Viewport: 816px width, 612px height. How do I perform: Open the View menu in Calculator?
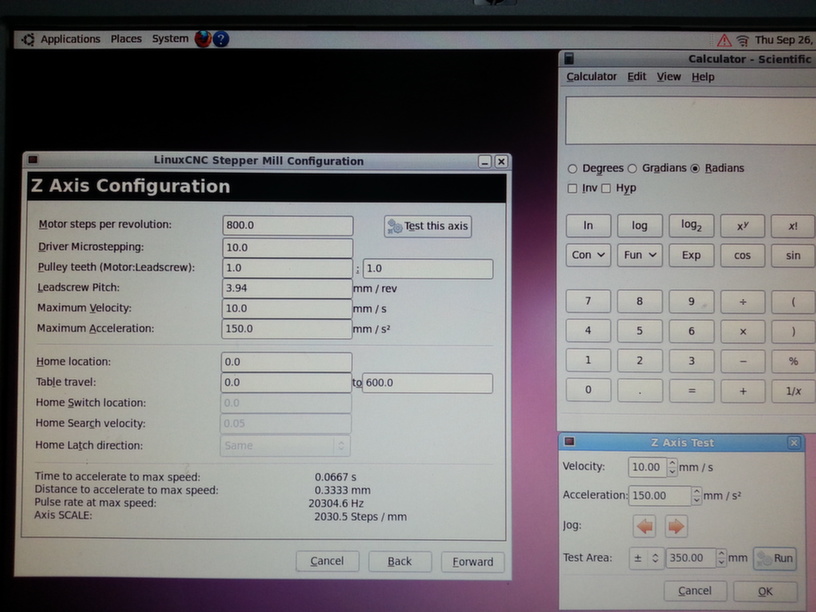(669, 77)
